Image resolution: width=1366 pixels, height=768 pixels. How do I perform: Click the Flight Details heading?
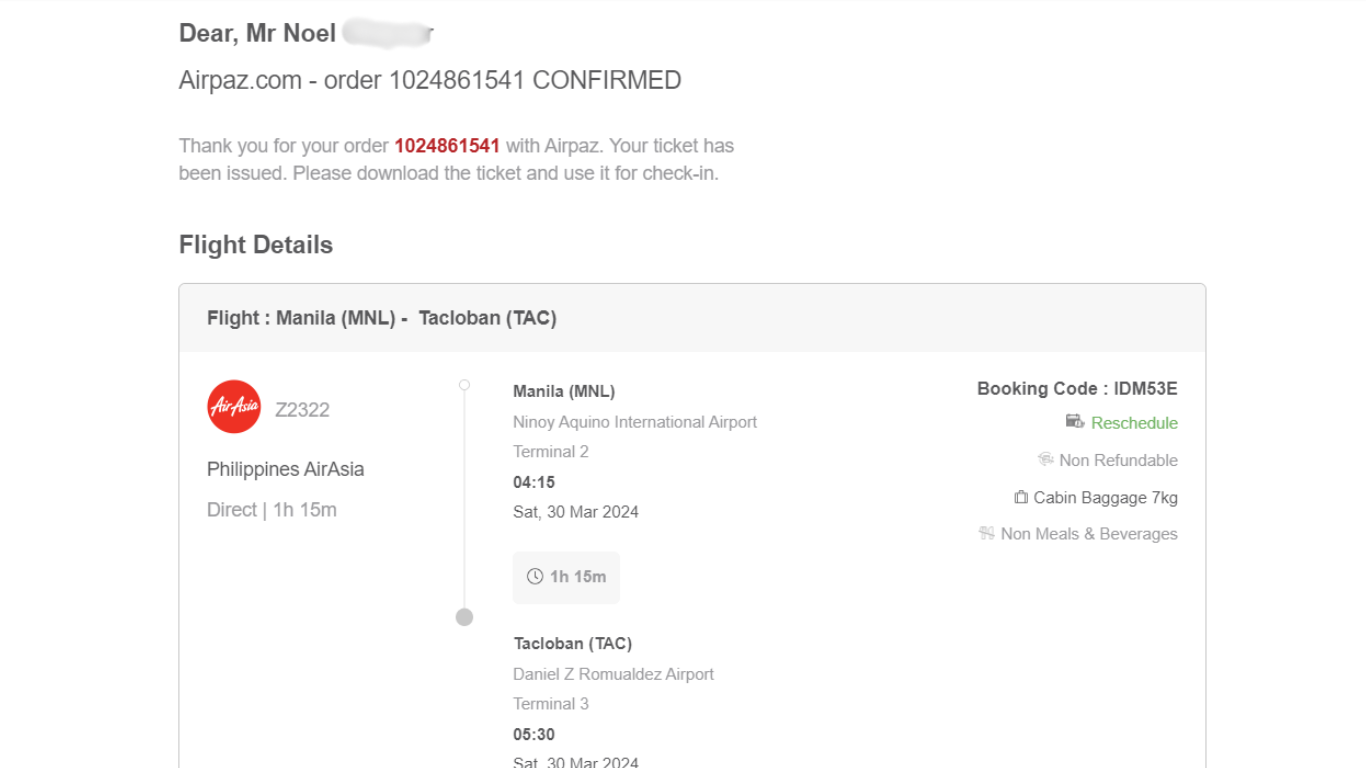click(256, 245)
